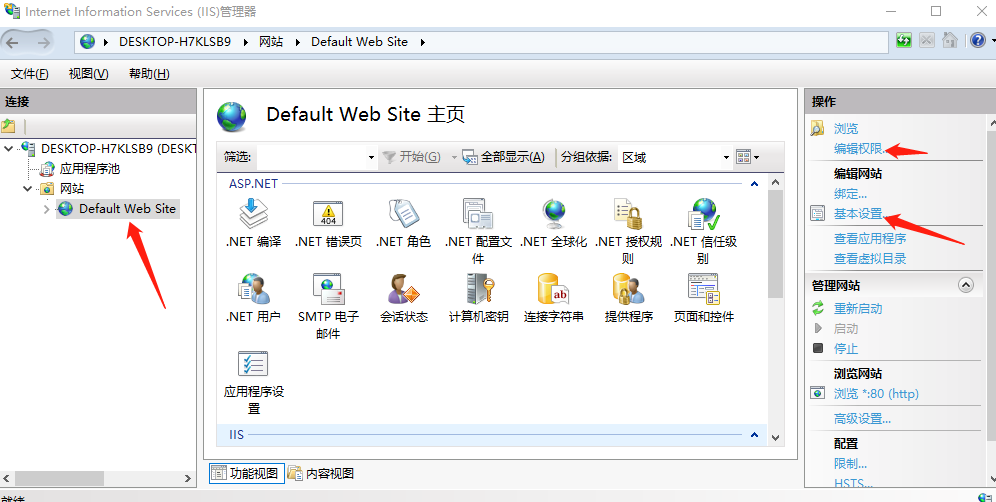Collapse the 网站 tree node

click(x=28, y=189)
